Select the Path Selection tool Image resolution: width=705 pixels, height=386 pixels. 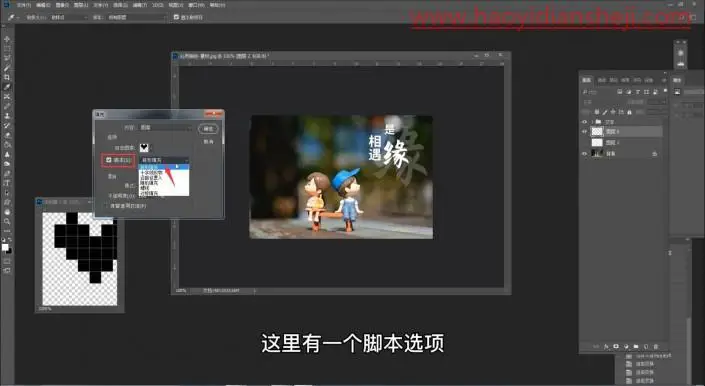[7, 192]
